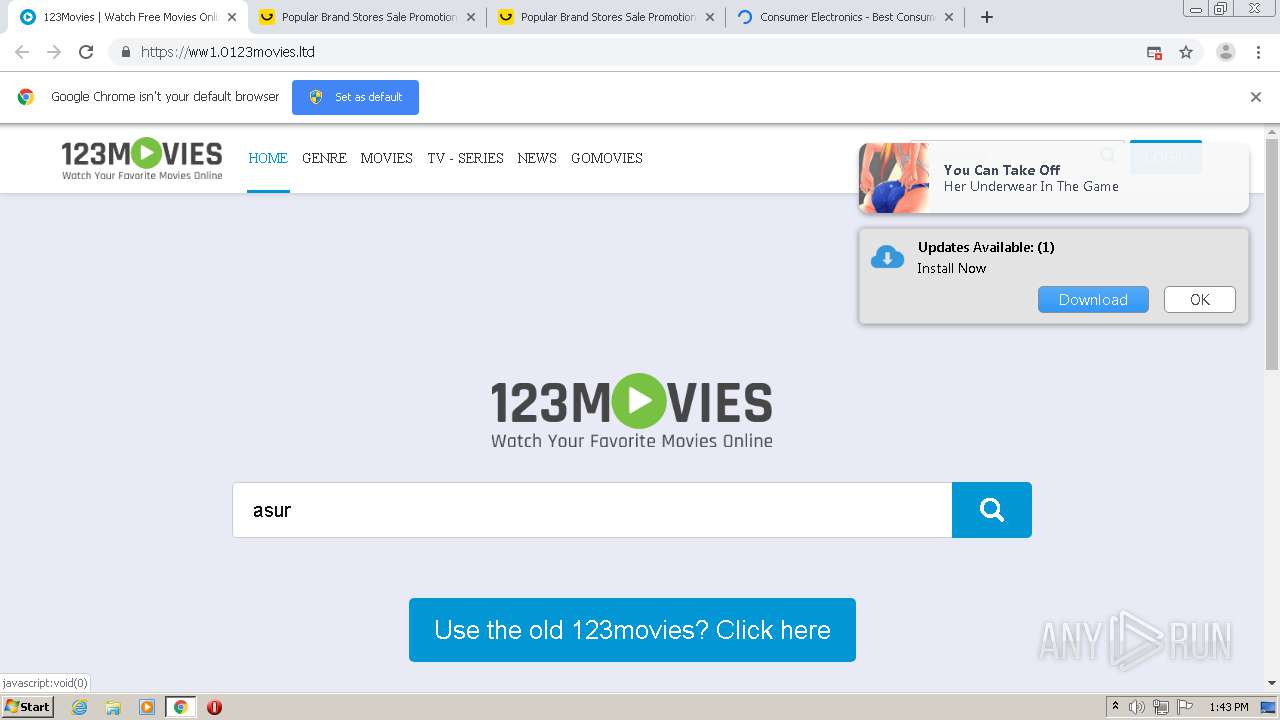
Task: Click the search text field containing asur
Action: [592, 510]
